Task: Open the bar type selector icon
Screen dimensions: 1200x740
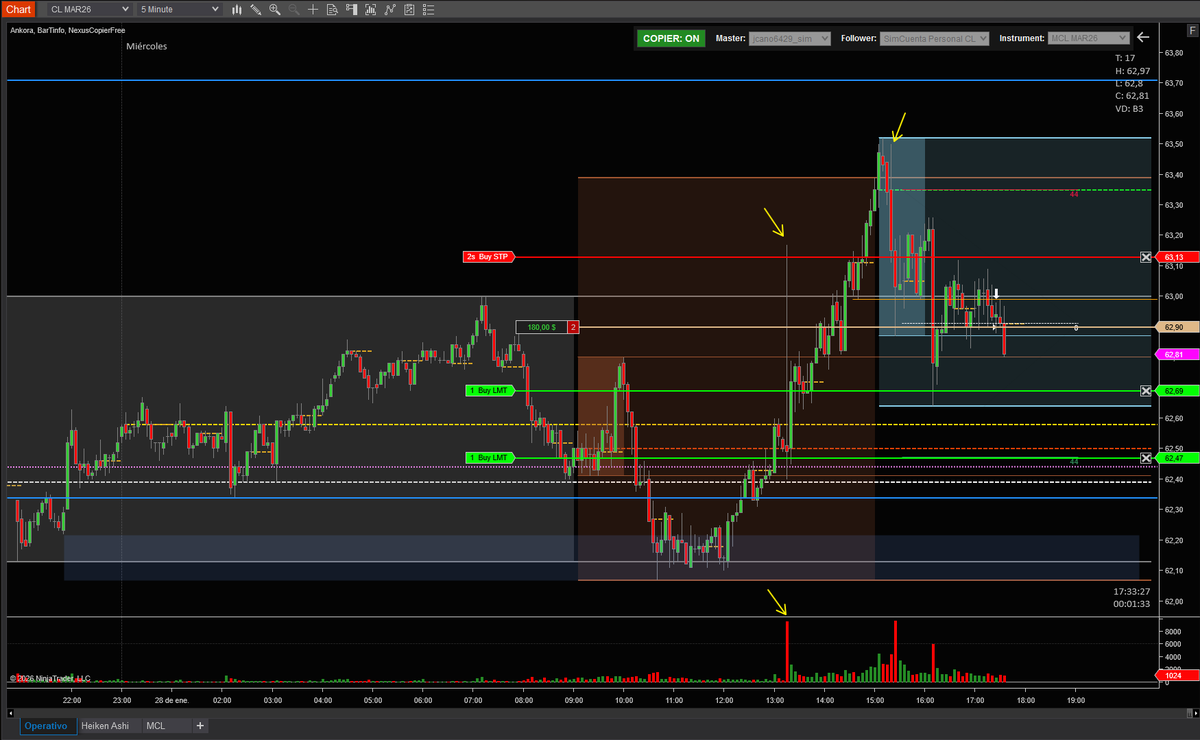Action: click(x=237, y=9)
